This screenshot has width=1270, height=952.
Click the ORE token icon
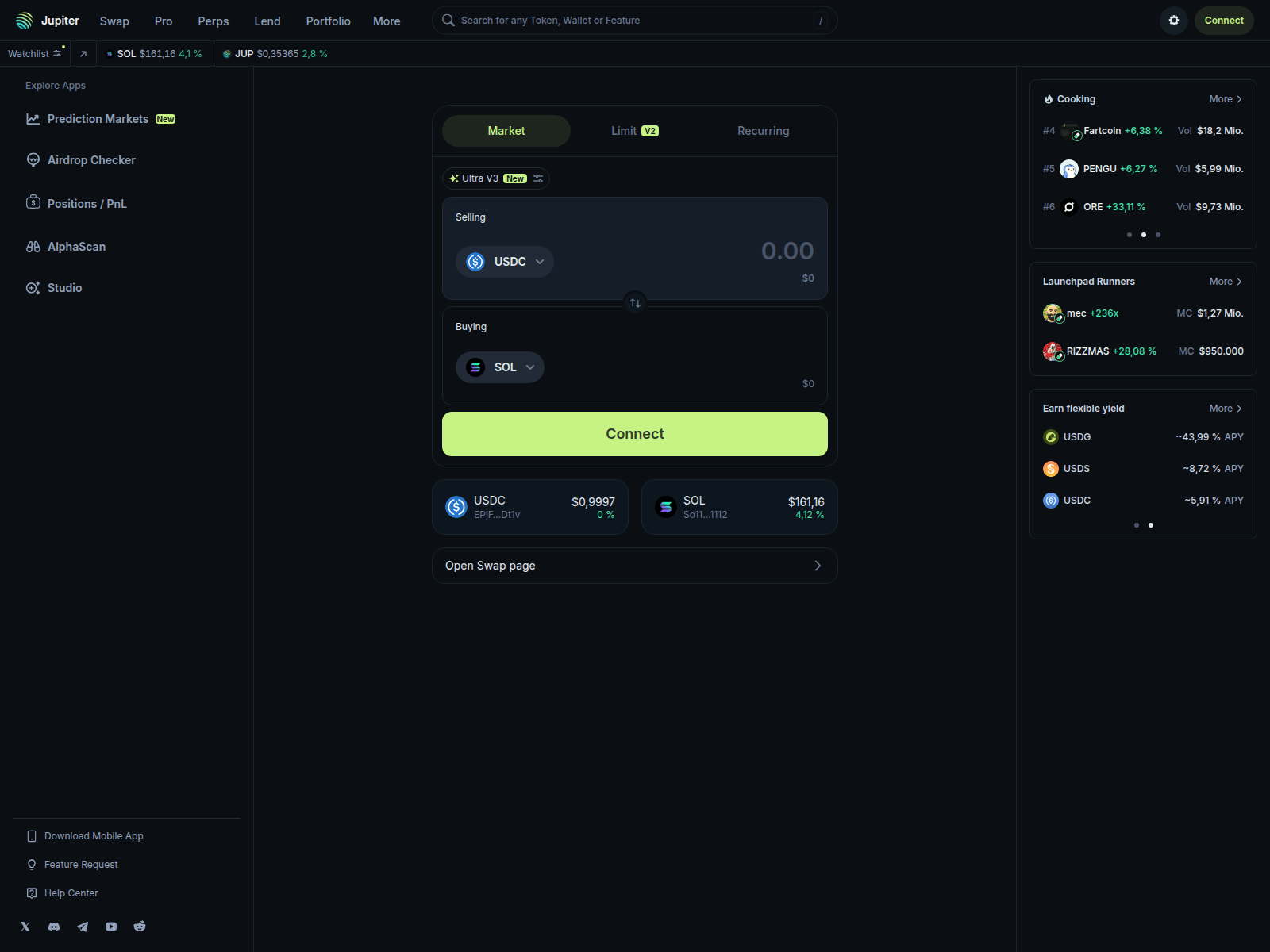(x=1069, y=207)
